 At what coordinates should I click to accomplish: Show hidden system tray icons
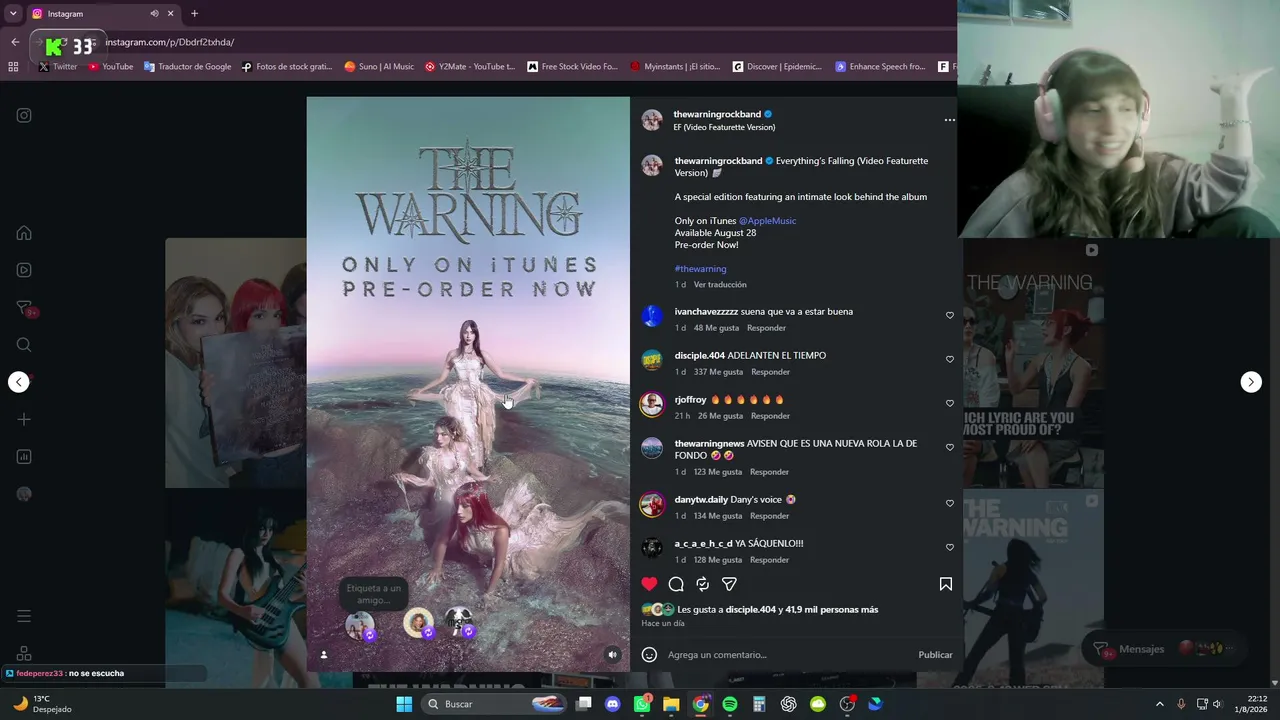coord(1160,704)
